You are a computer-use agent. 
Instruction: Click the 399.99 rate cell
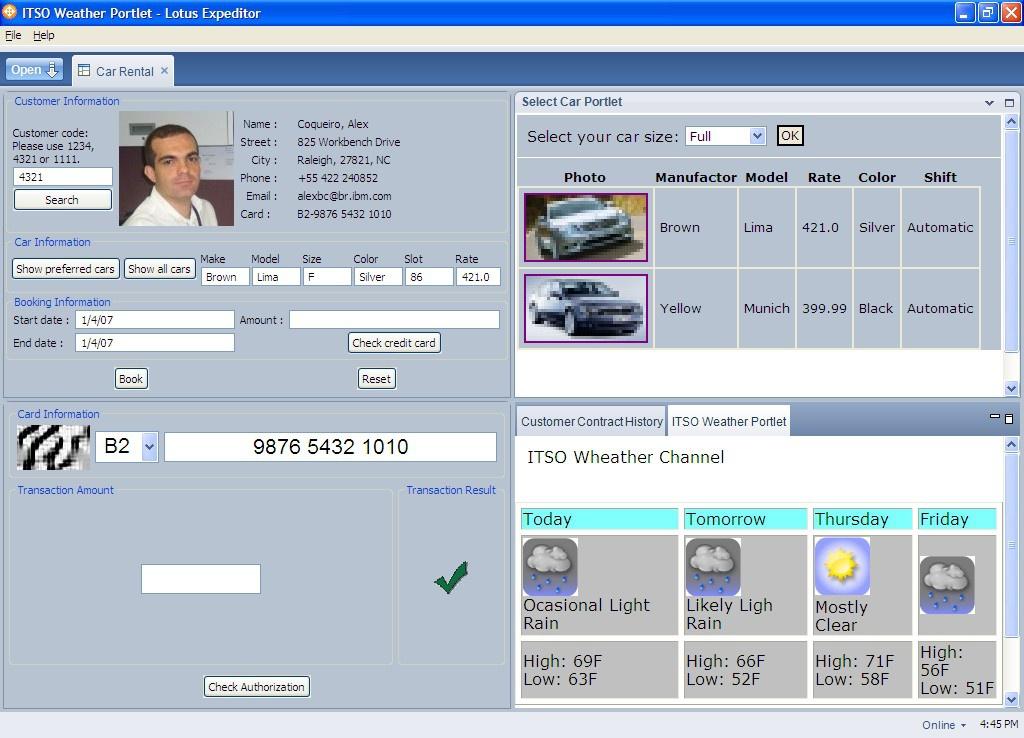pyautogui.click(x=824, y=308)
